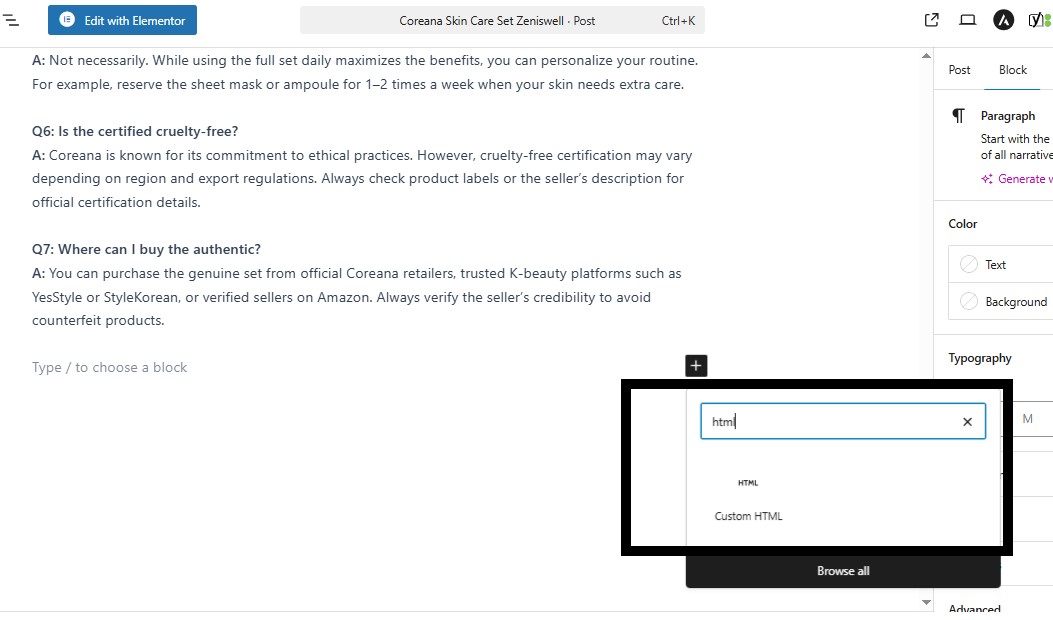The image size is (1053, 620).
Task: Click Edit with Elementor button
Action: (x=122, y=20)
